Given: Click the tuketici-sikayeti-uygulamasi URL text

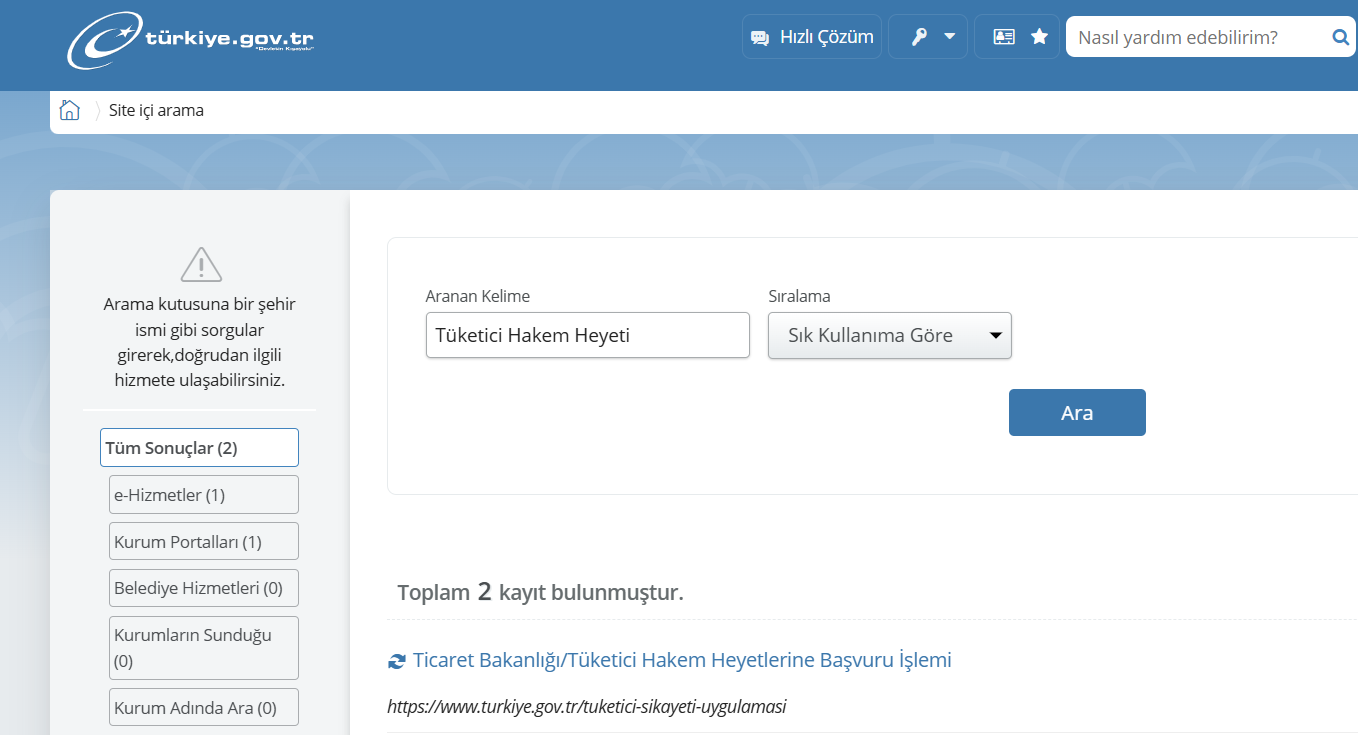Looking at the screenshot, I should point(587,706).
